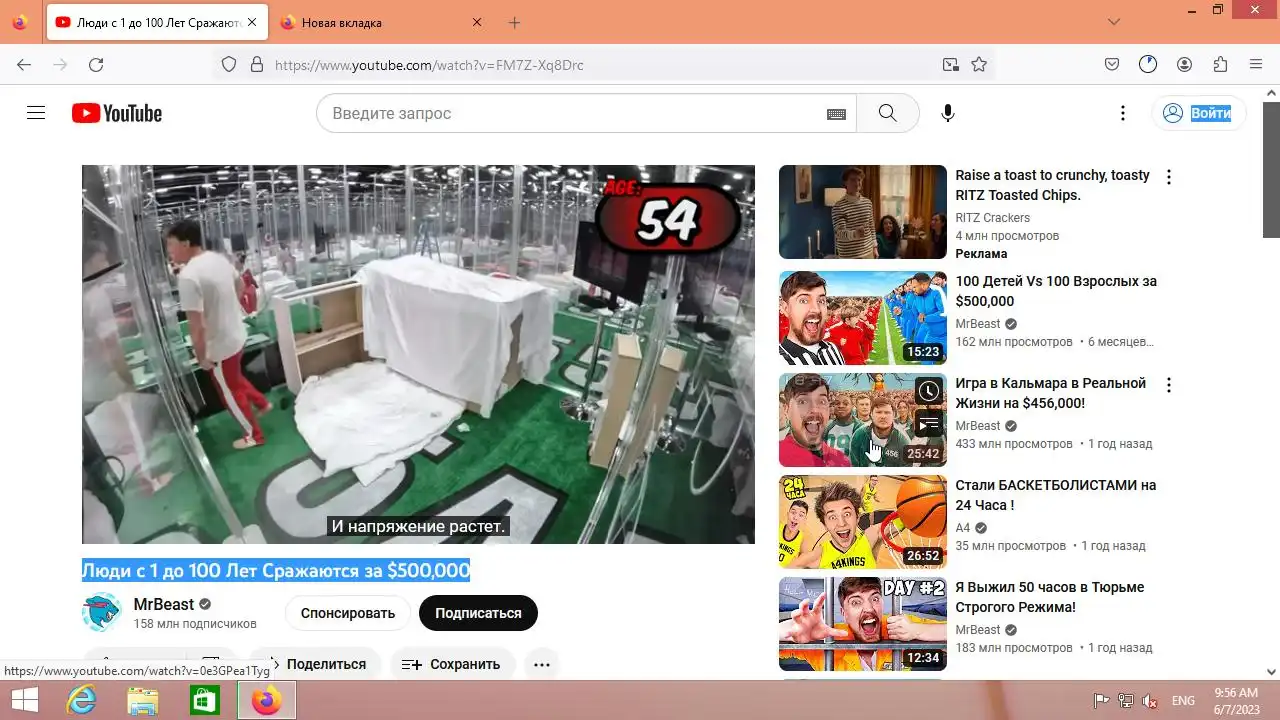Screen dimensions: 1280x720
Task: Open the 100 Детей Vs 100 Взрослых thumbnail
Action: [863, 318]
